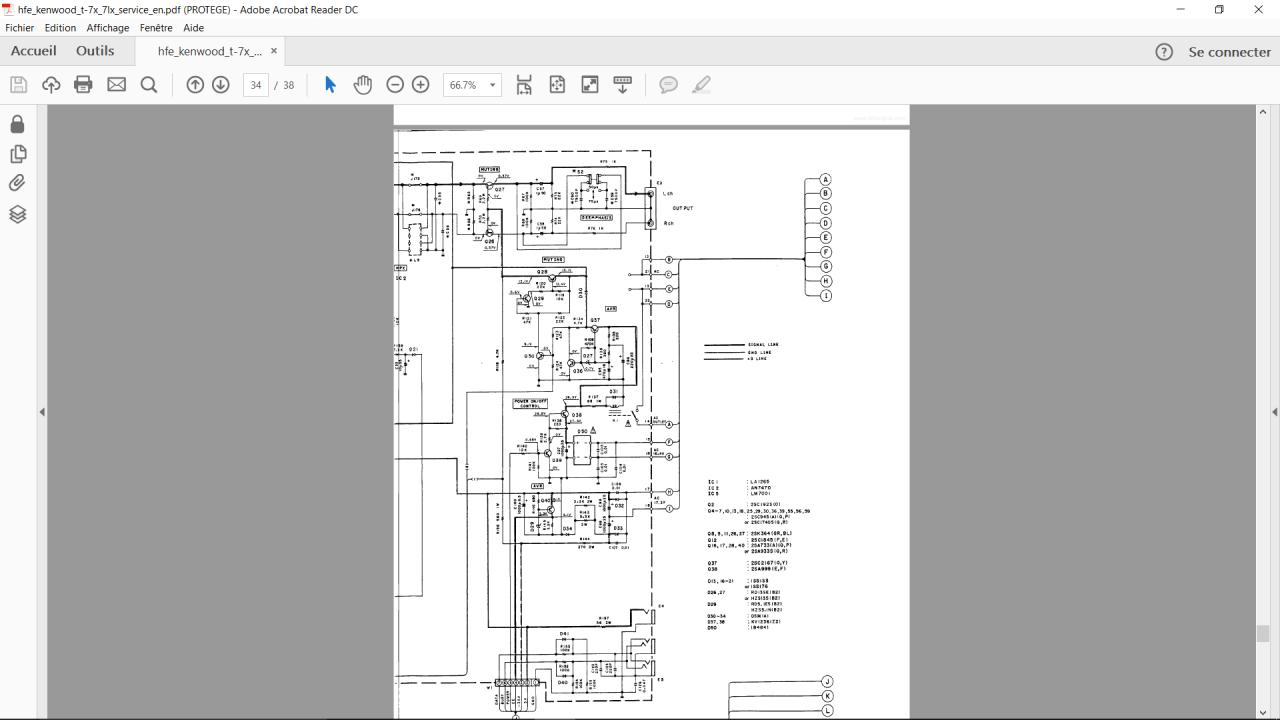Click the Print file icon
The height and width of the screenshot is (720, 1280).
coord(84,85)
